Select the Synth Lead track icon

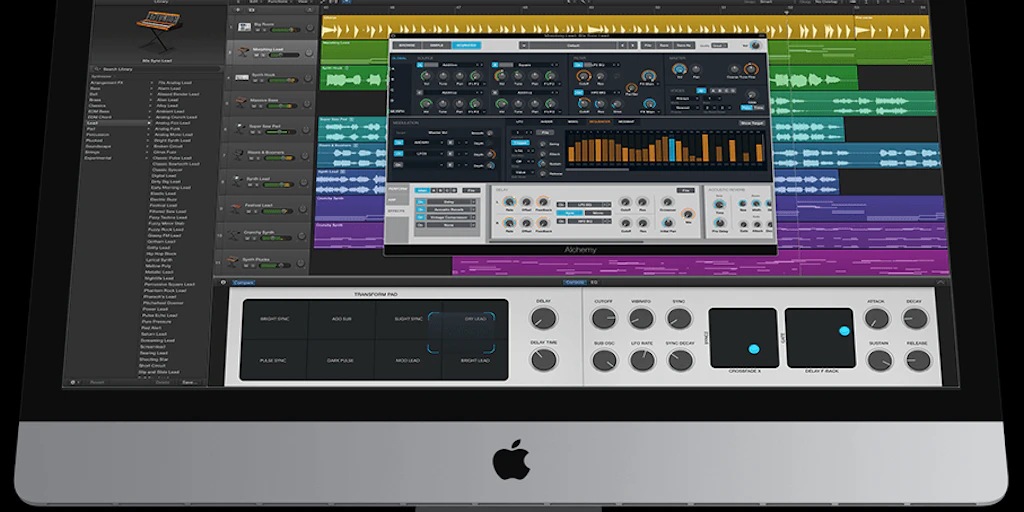pos(238,182)
